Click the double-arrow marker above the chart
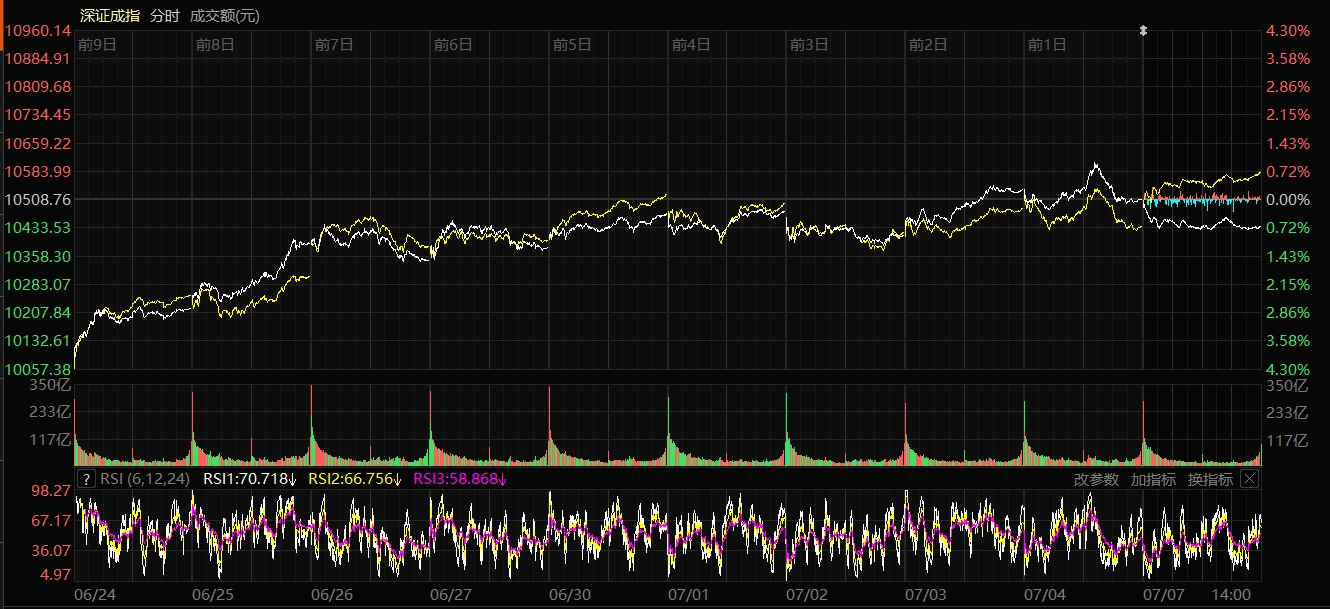 pos(1143,31)
